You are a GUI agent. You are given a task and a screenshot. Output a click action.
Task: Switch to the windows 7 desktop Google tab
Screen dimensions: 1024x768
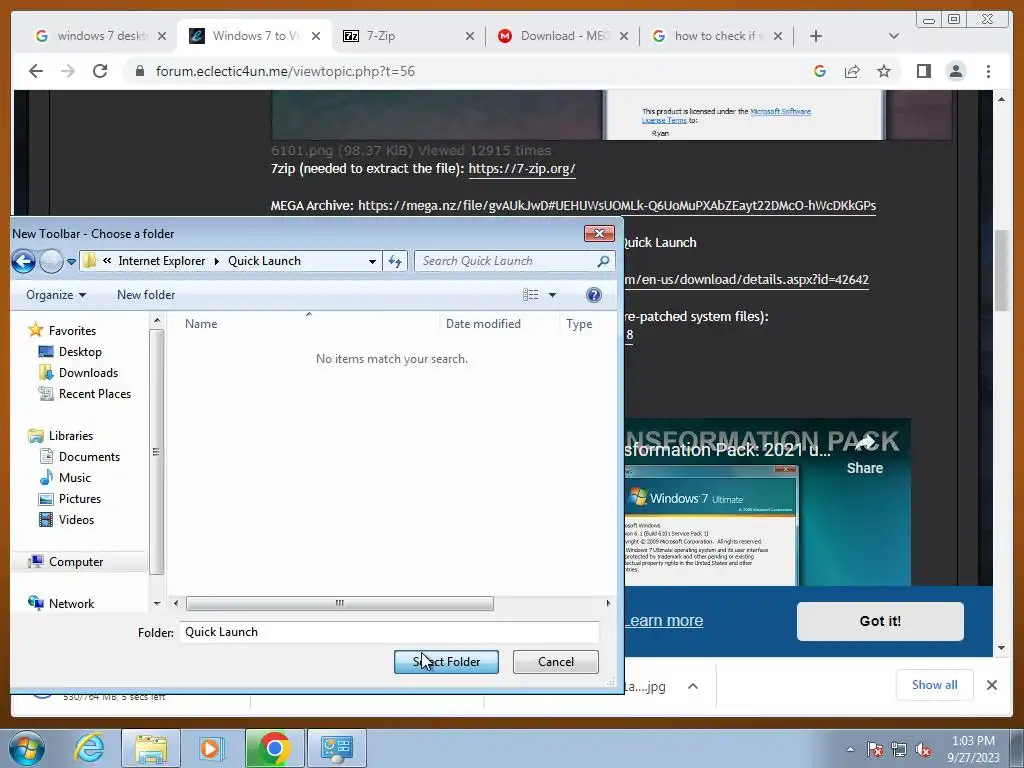[x=101, y=36]
